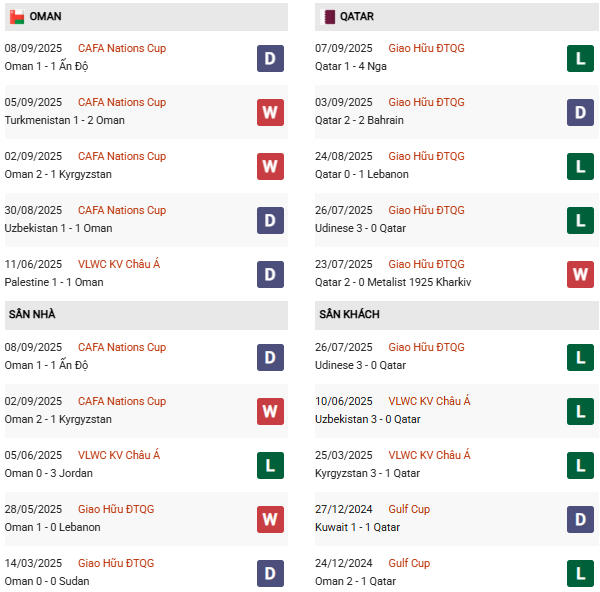The width and height of the screenshot is (600, 592).
Task: Click loss badge for Uzbekistan 3 - 0 Qatar
Action: pos(581,411)
